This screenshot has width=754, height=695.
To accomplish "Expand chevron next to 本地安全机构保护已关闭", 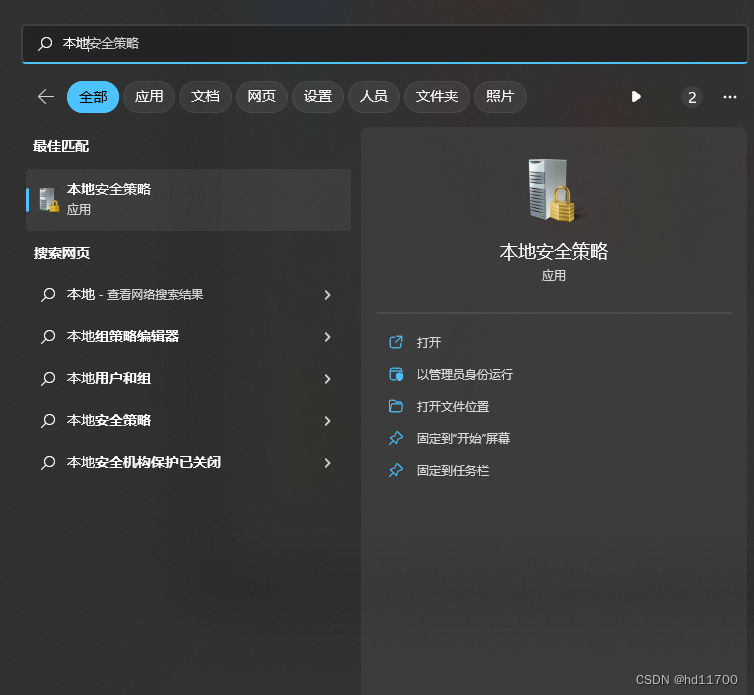I will (327, 463).
